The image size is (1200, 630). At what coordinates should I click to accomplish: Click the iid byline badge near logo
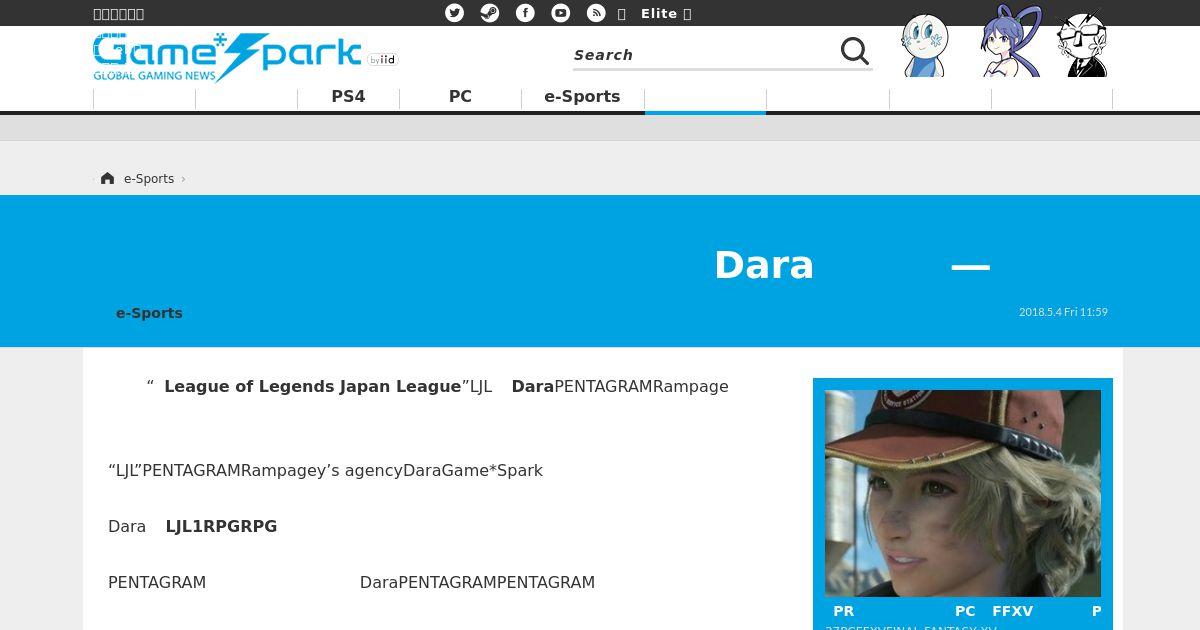click(383, 60)
